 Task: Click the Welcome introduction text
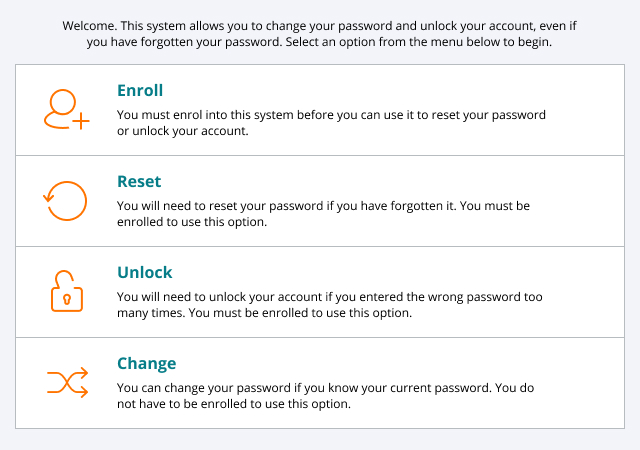(x=319, y=34)
